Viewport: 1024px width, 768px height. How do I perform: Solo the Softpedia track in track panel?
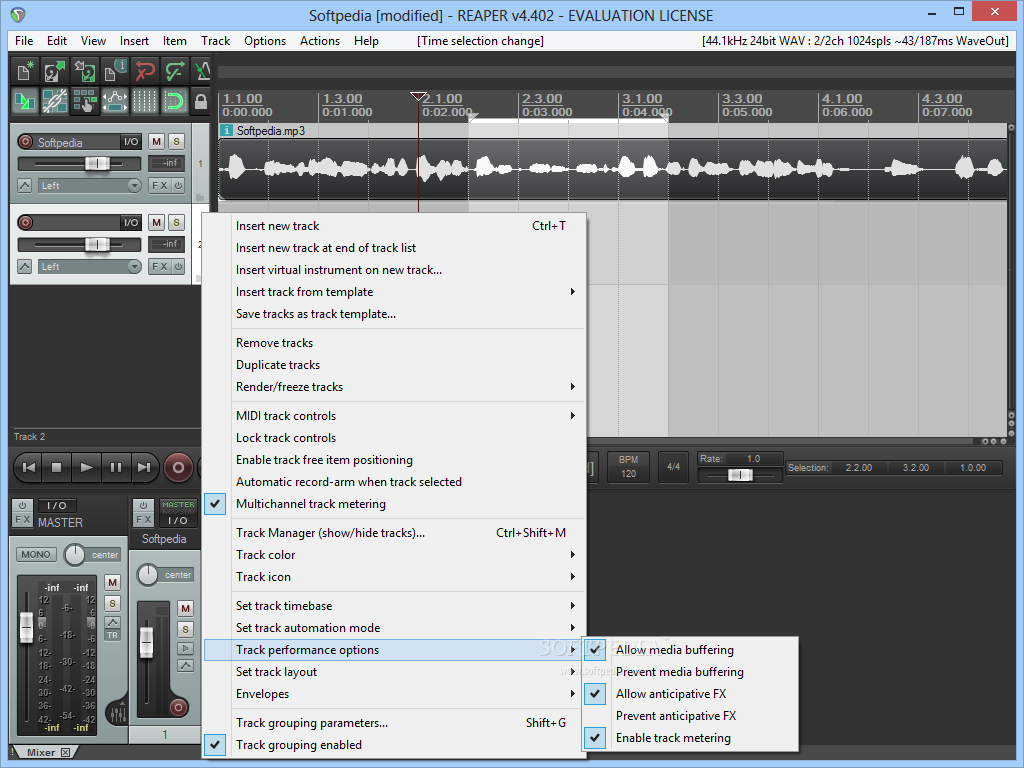point(176,142)
